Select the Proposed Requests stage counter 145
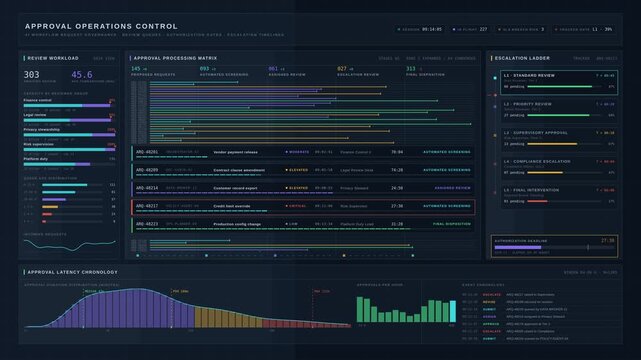641x360 pixels. coord(136,69)
